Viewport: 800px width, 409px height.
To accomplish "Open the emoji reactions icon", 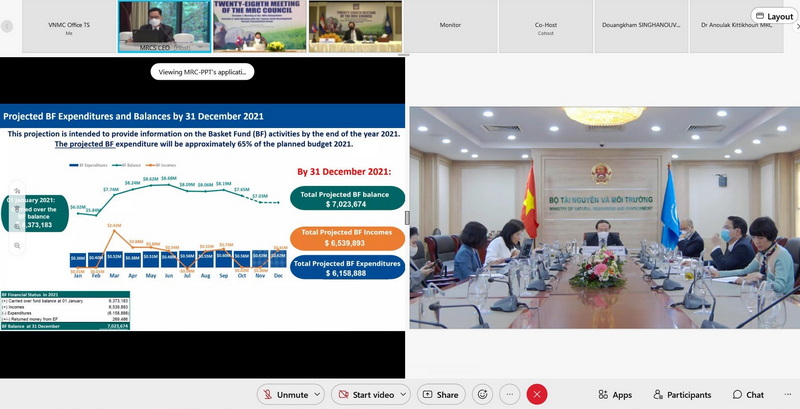I will [482, 394].
